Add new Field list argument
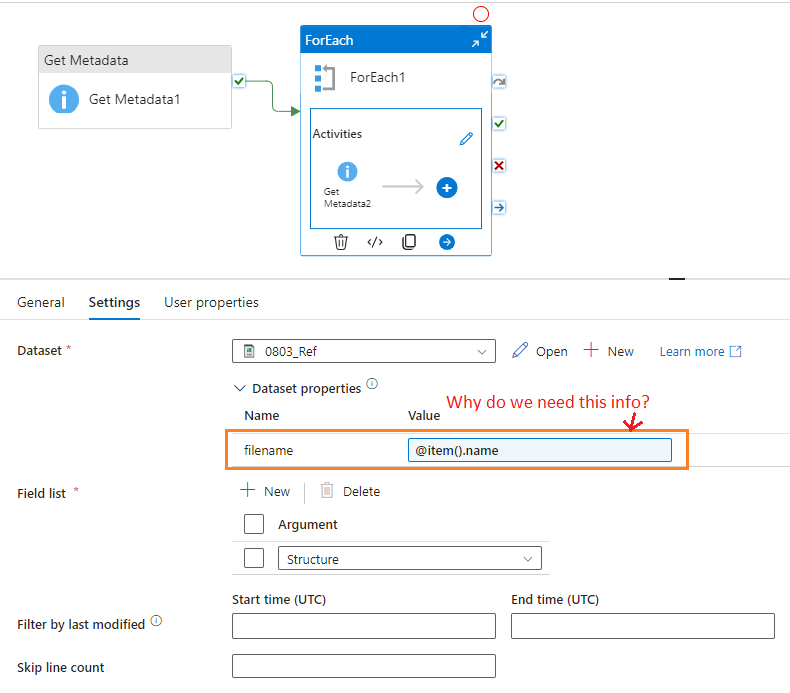 tap(265, 491)
